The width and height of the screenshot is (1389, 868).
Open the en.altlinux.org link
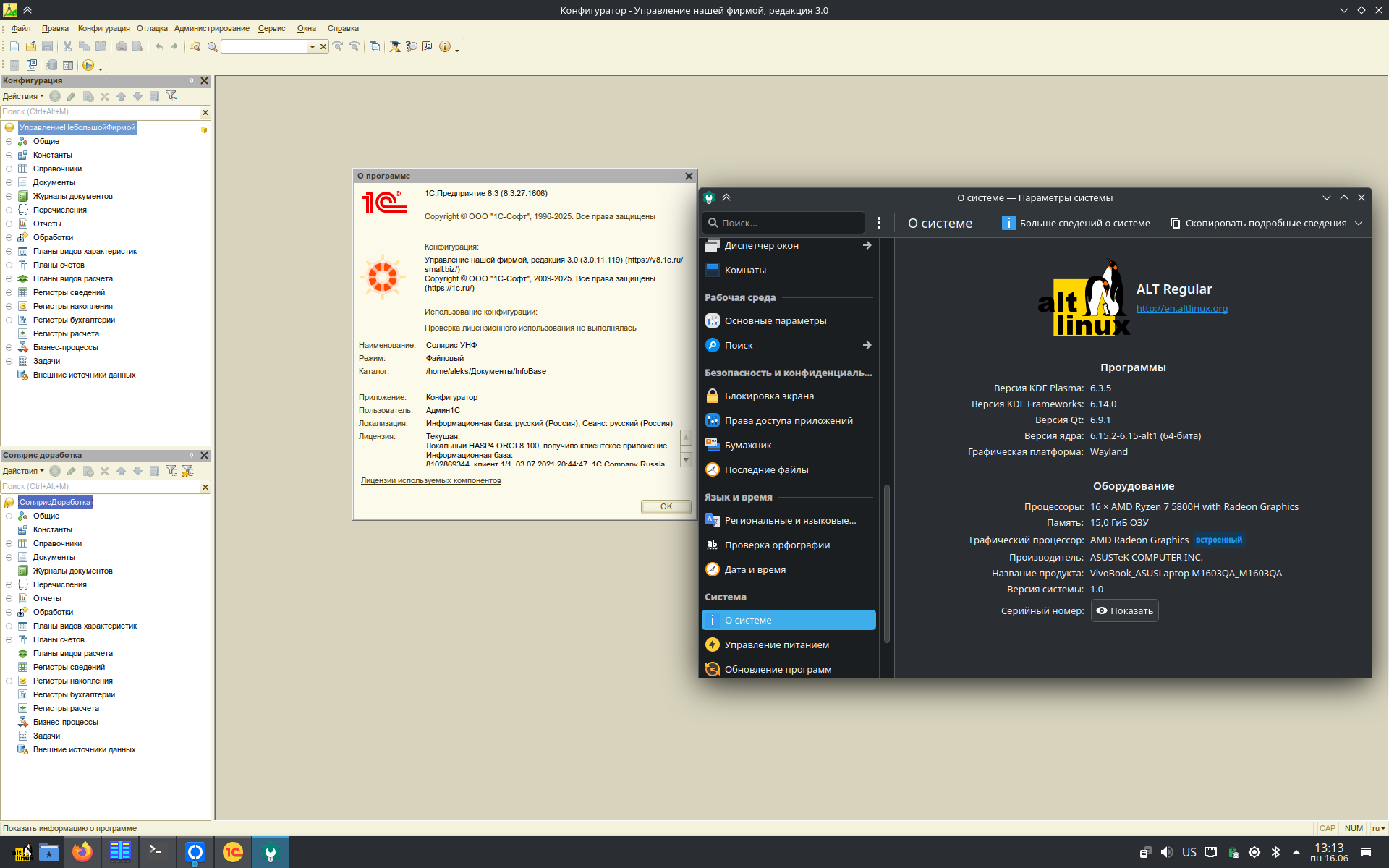coord(1182,308)
